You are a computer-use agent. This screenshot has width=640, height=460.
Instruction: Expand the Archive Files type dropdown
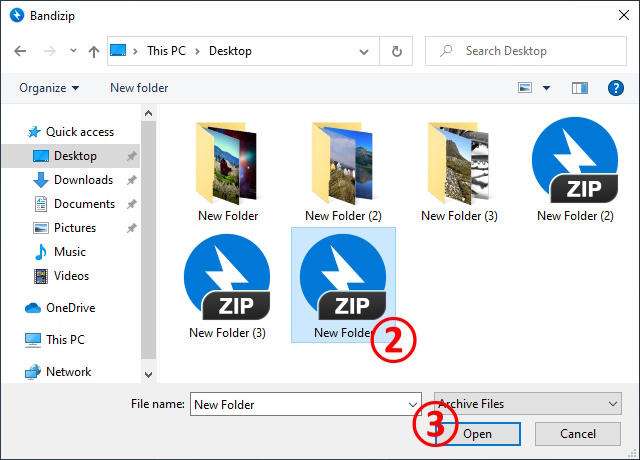(x=613, y=404)
